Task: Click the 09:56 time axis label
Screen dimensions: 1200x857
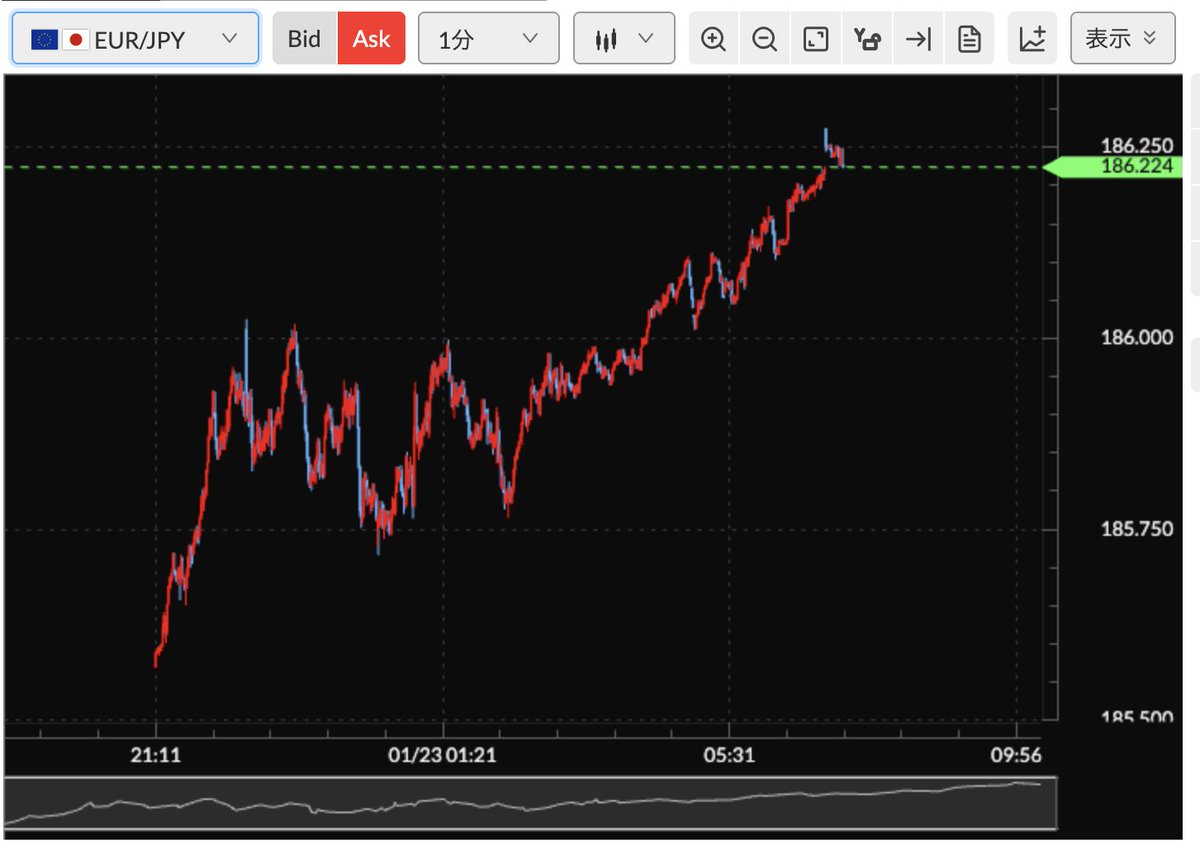Action: coord(1016,755)
